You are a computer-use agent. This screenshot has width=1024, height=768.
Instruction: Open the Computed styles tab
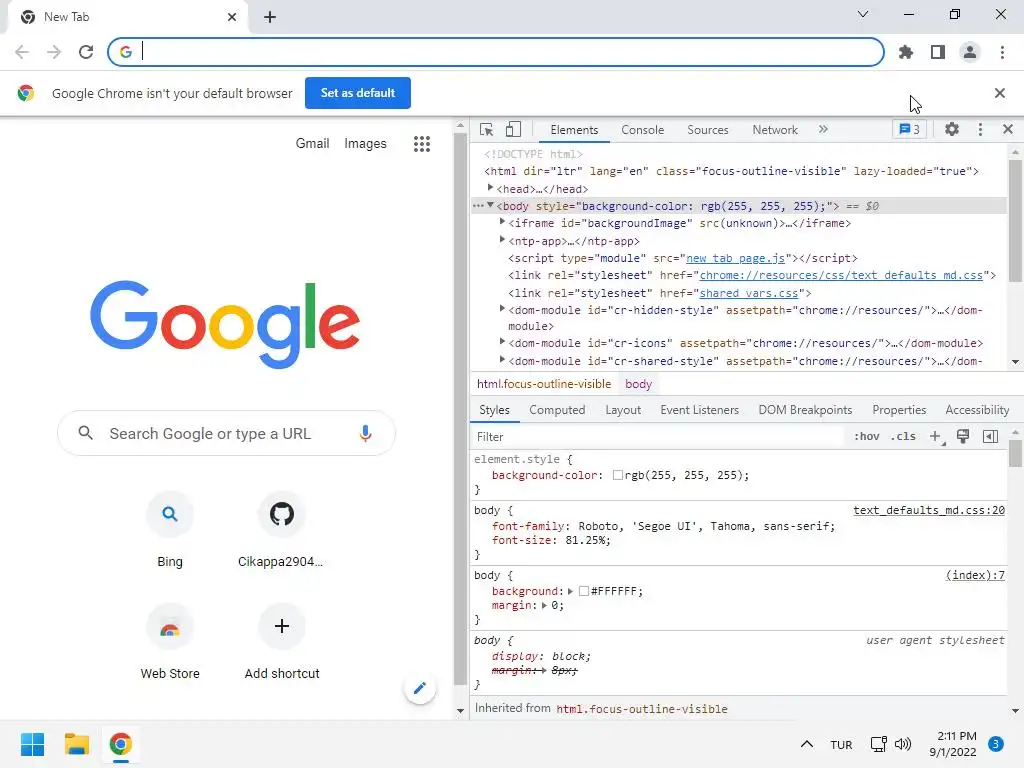[x=557, y=410]
